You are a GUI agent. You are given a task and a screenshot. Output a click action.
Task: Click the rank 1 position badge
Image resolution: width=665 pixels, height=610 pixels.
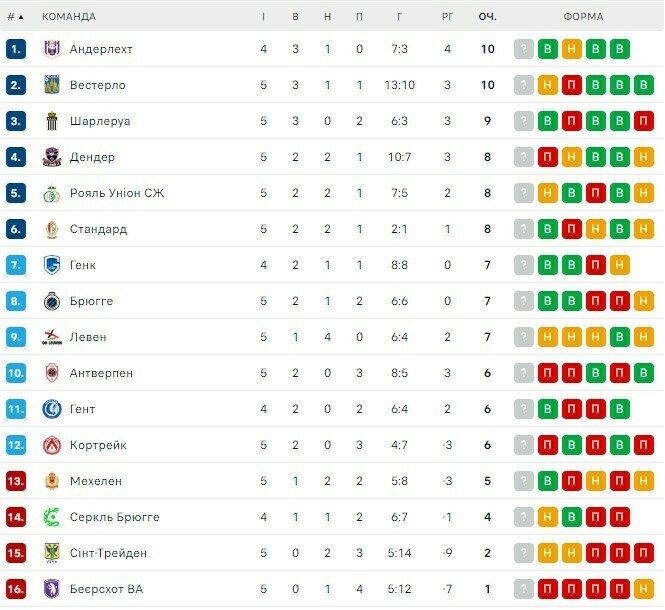click(x=15, y=49)
